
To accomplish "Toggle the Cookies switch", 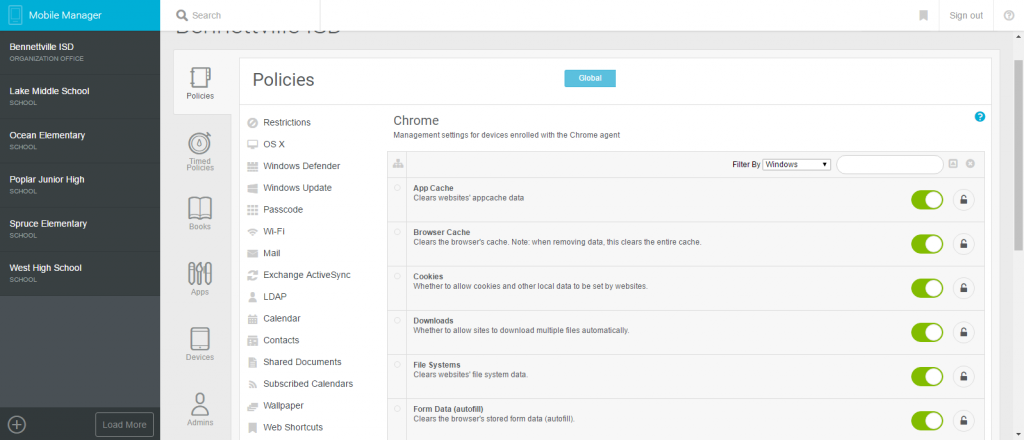I will click(927, 288).
